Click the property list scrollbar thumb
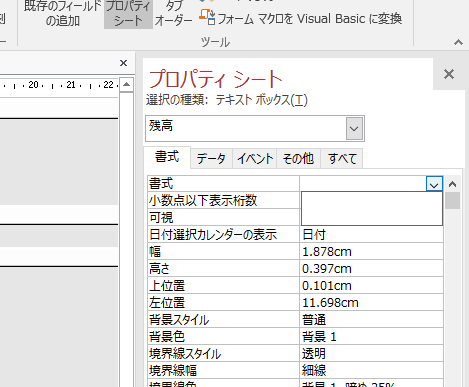Viewport: 469px width, 387px height. click(x=452, y=201)
